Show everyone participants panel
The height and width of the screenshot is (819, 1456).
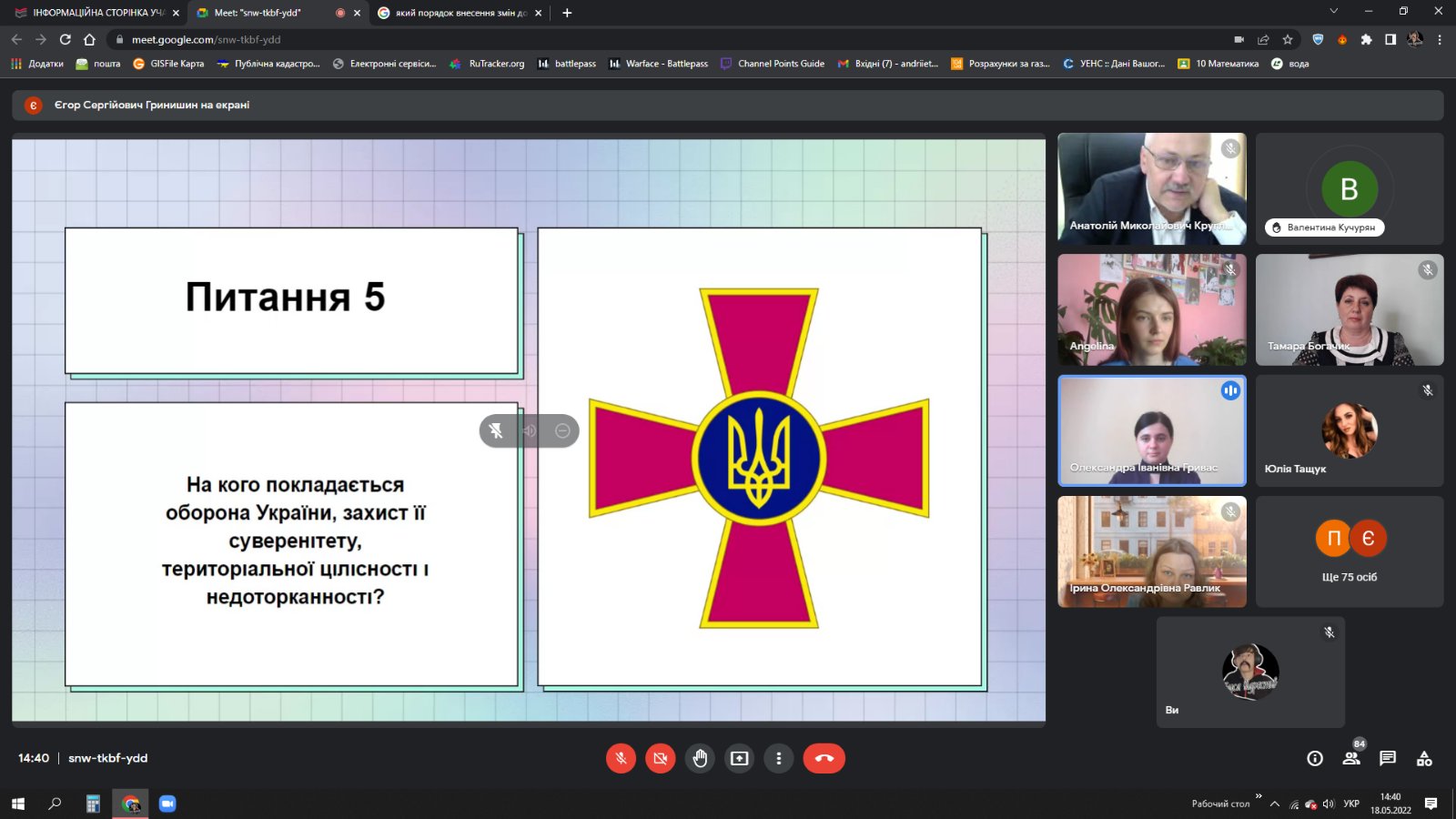(x=1351, y=758)
